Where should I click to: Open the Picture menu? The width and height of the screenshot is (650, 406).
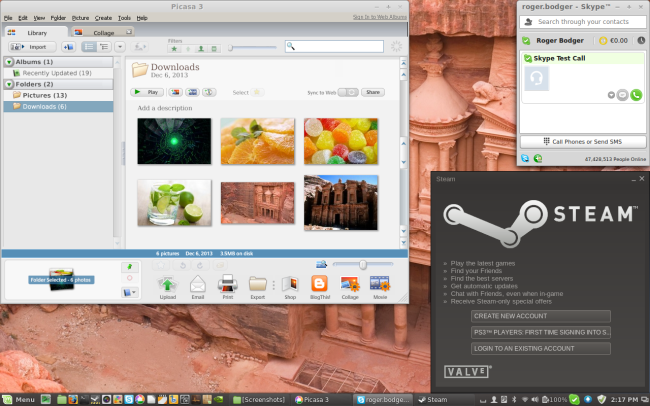(x=80, y=18)
